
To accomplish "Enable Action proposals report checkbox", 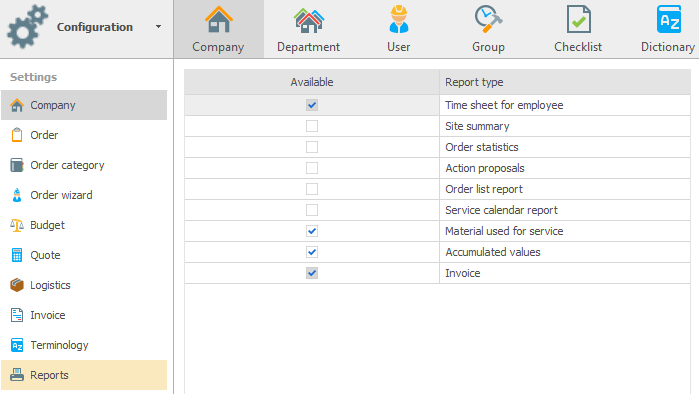I will [x=312, y=168].
